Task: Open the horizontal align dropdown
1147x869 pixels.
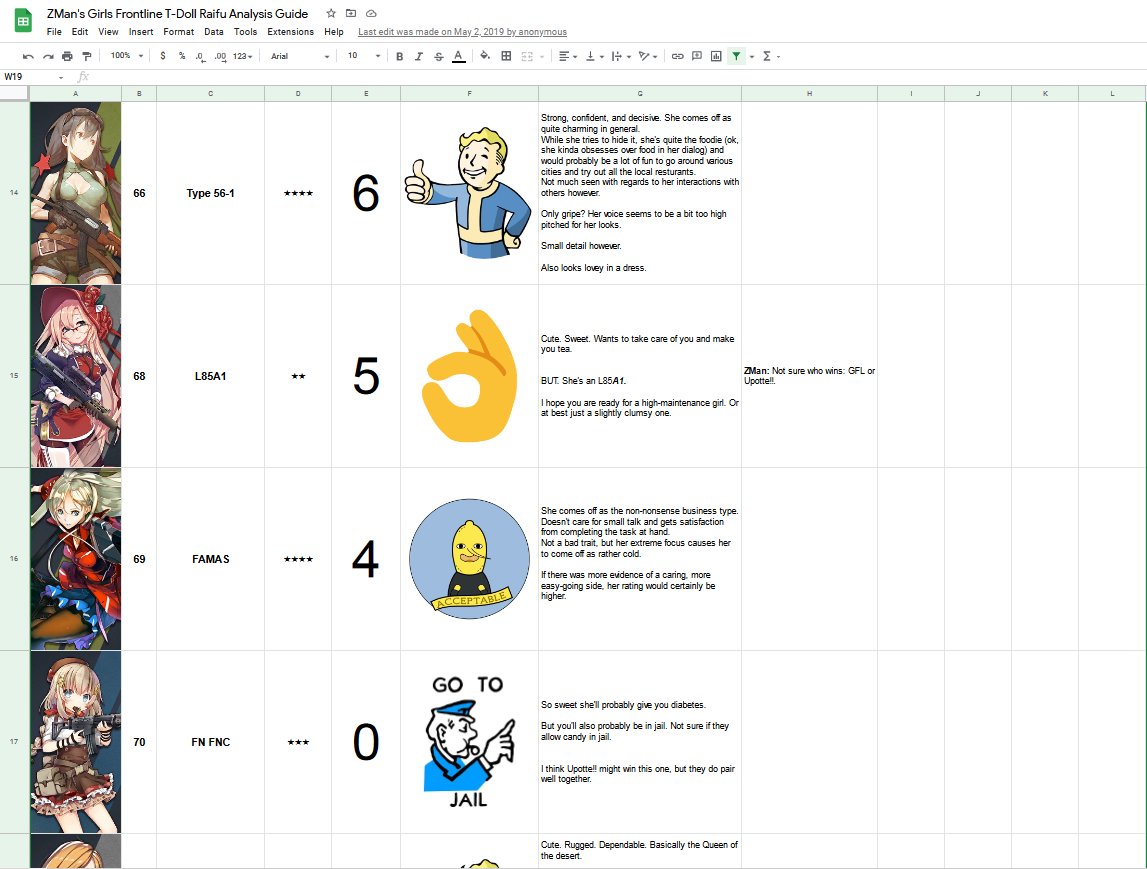Action: click(568, 56)
